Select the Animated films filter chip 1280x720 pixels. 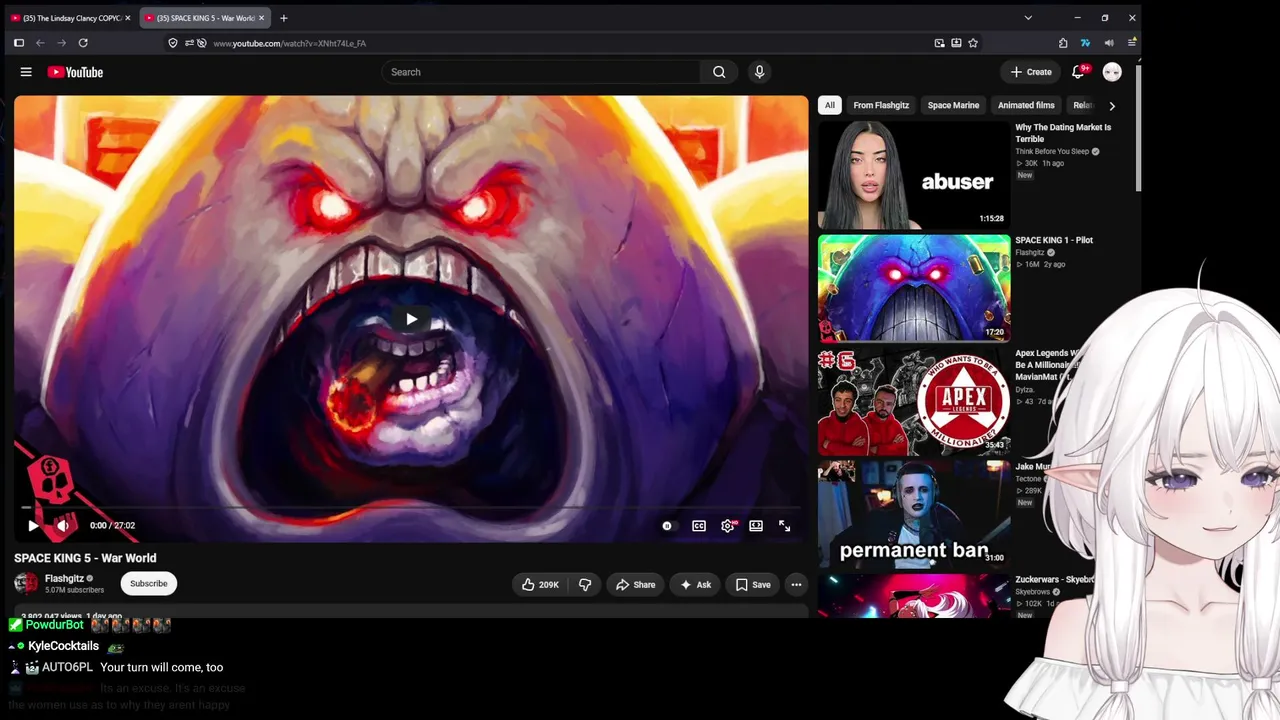1026,105
